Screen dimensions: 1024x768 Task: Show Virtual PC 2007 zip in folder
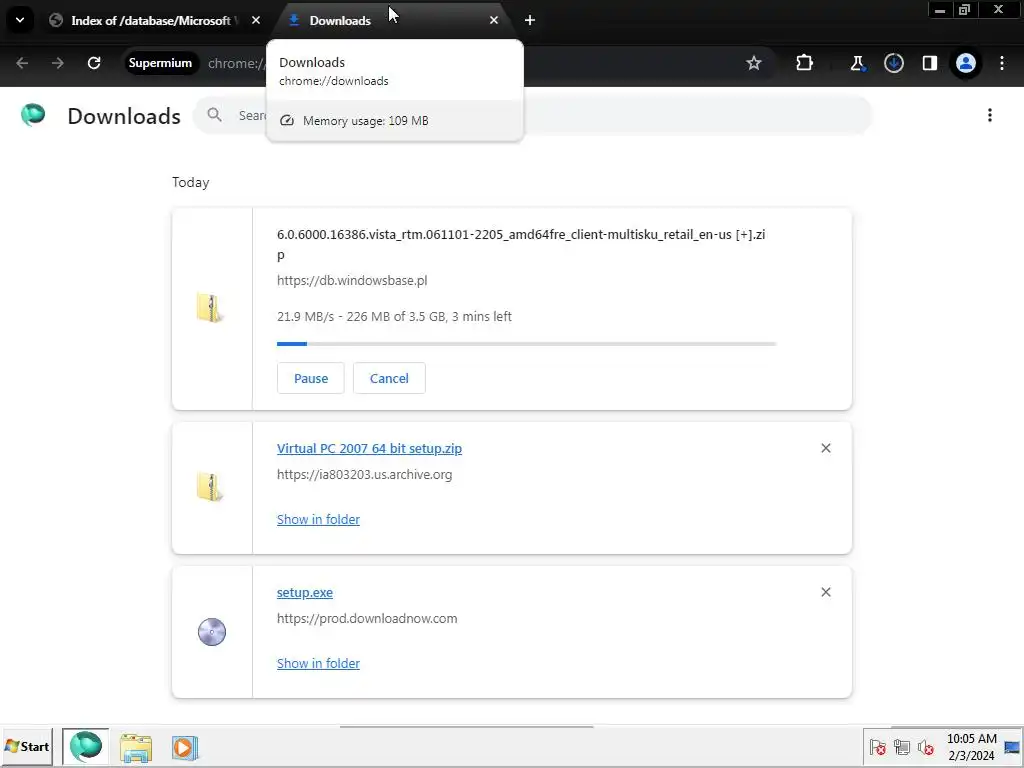point(318,519)
